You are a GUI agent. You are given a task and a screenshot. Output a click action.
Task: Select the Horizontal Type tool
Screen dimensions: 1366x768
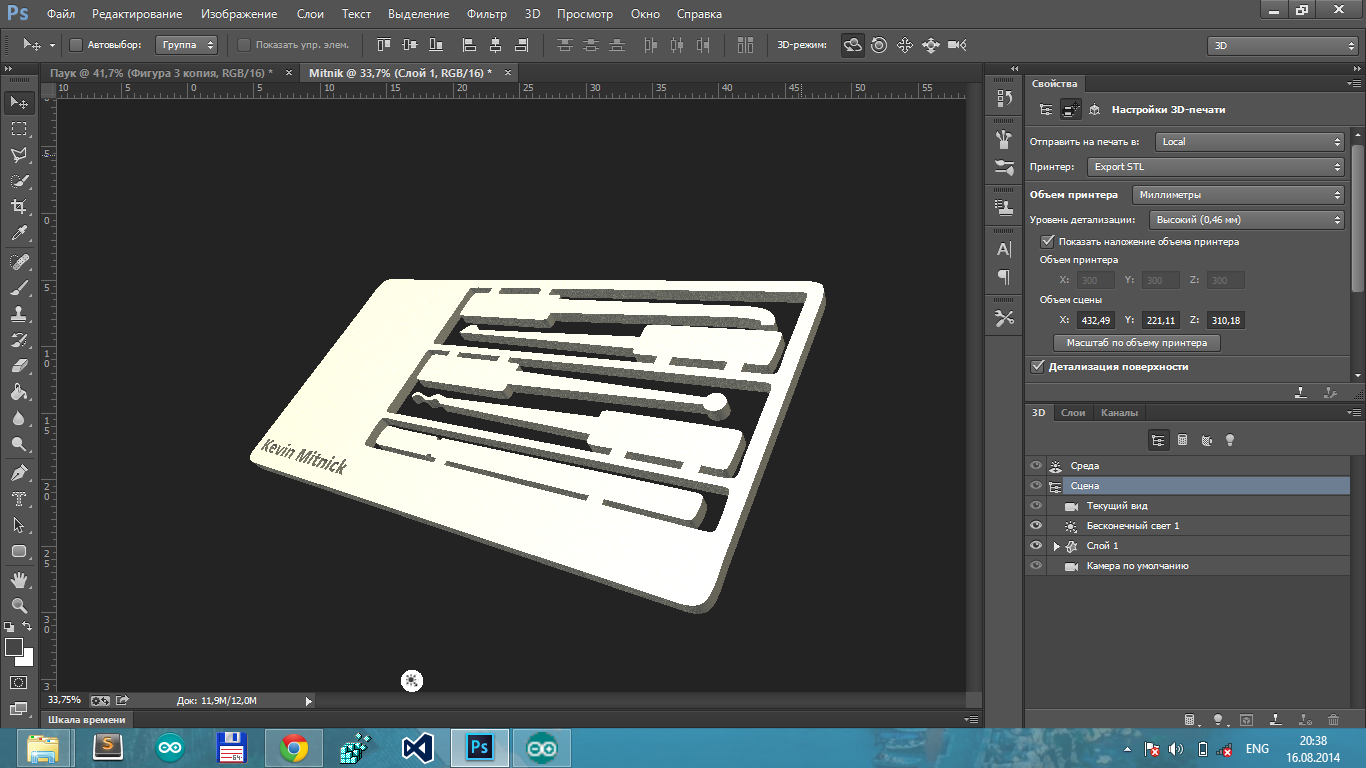pyautogui.click(x=18, y=498)
